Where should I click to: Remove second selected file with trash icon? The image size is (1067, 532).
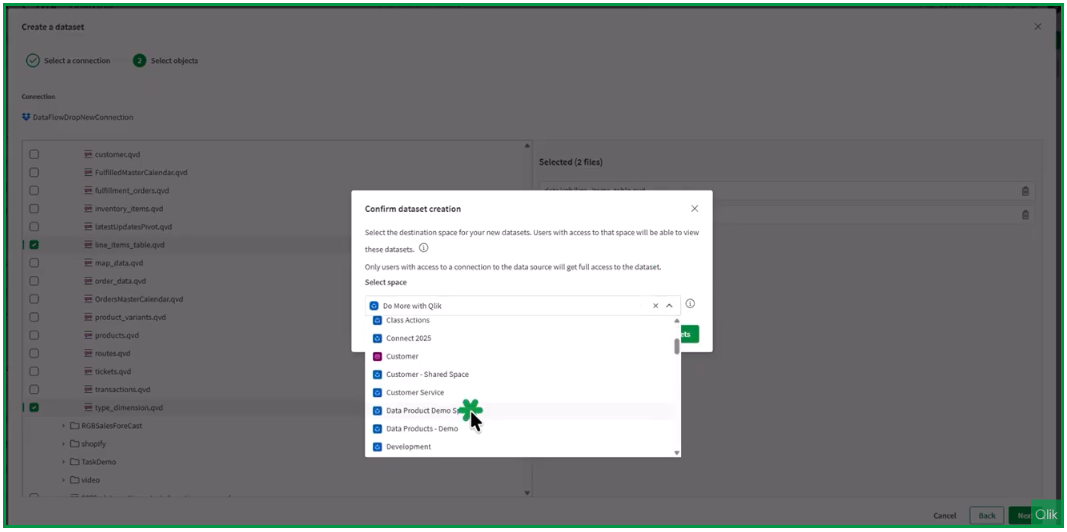point(1025,214)
